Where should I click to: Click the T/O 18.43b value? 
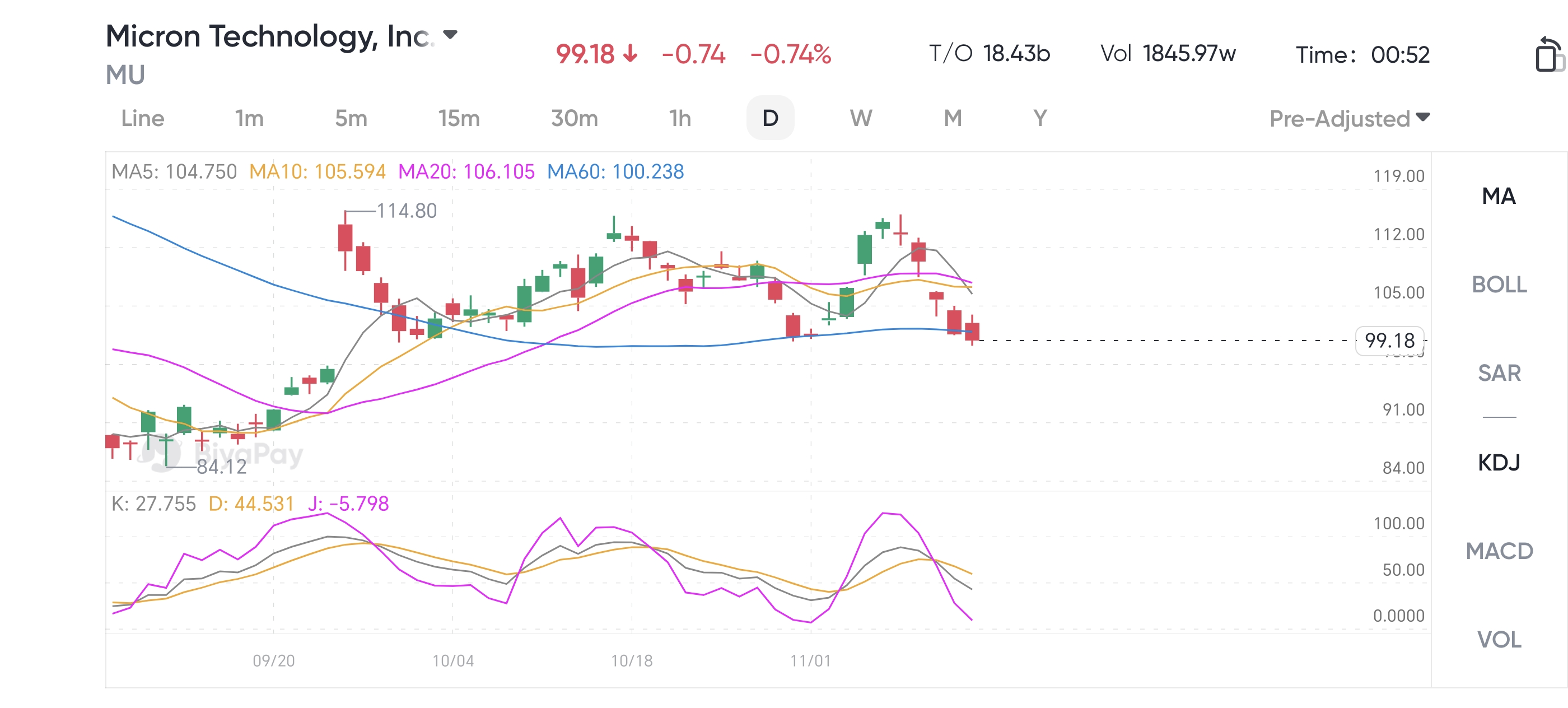(990, 54)
